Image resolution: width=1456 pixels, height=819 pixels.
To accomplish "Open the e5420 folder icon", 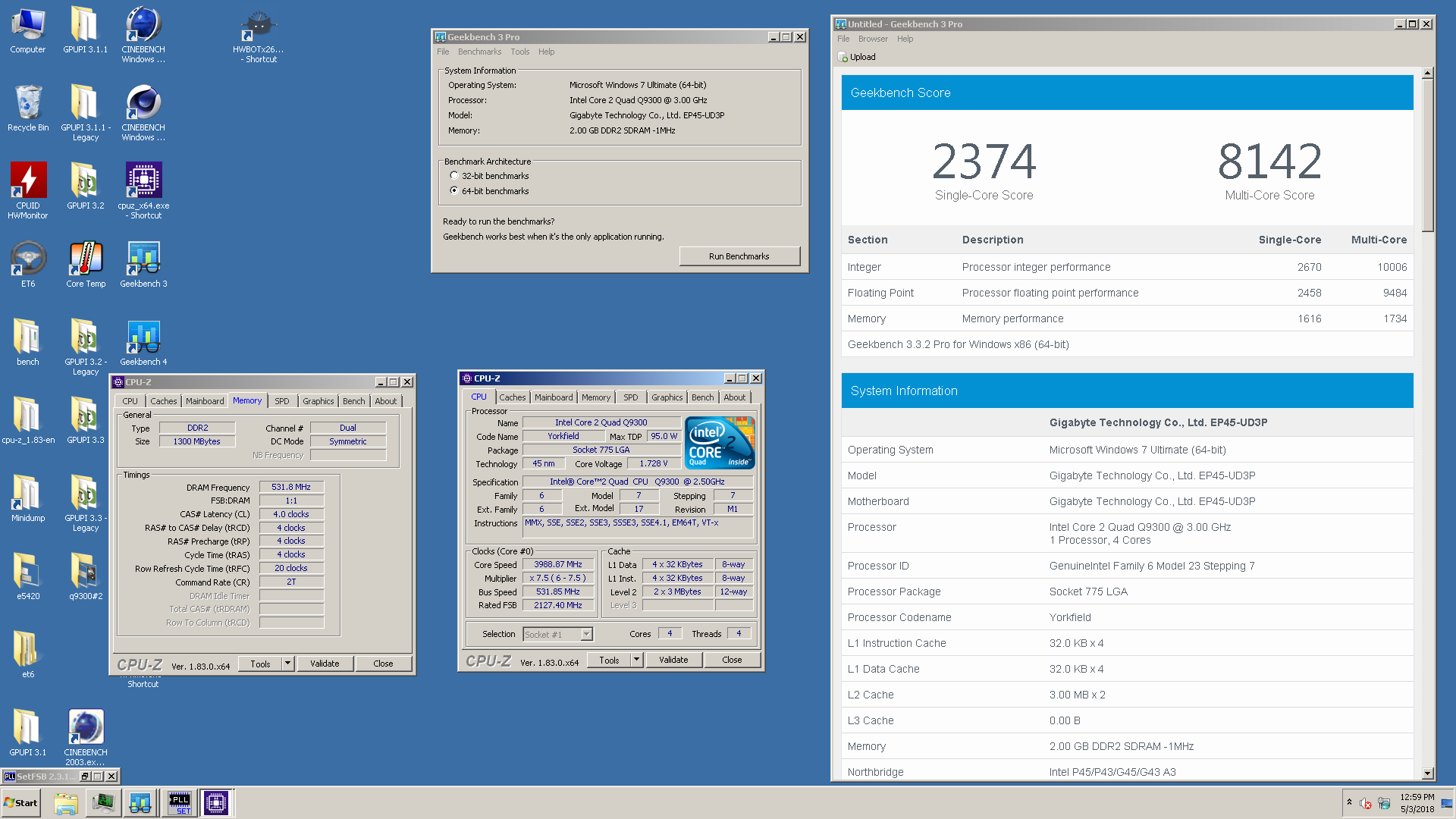I will click(28, 576).
